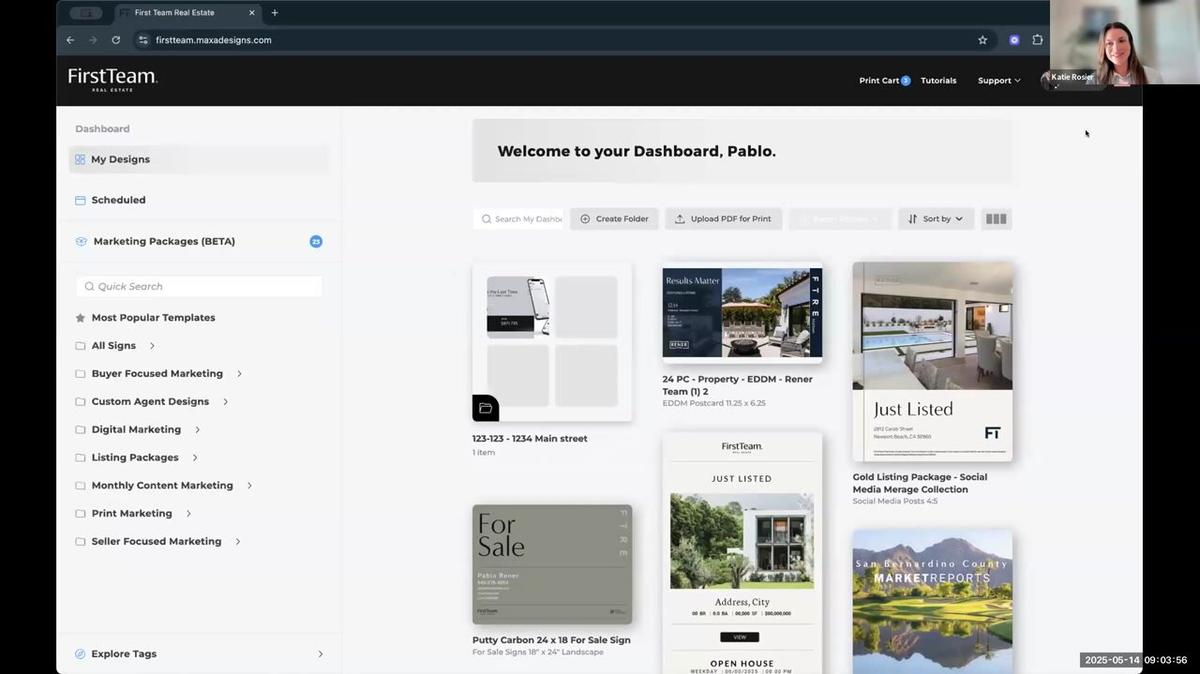Click the Gold Listing Package title text
Image resolution: width=1200 pixels, height=674 pixels.
tap(920, 483)
